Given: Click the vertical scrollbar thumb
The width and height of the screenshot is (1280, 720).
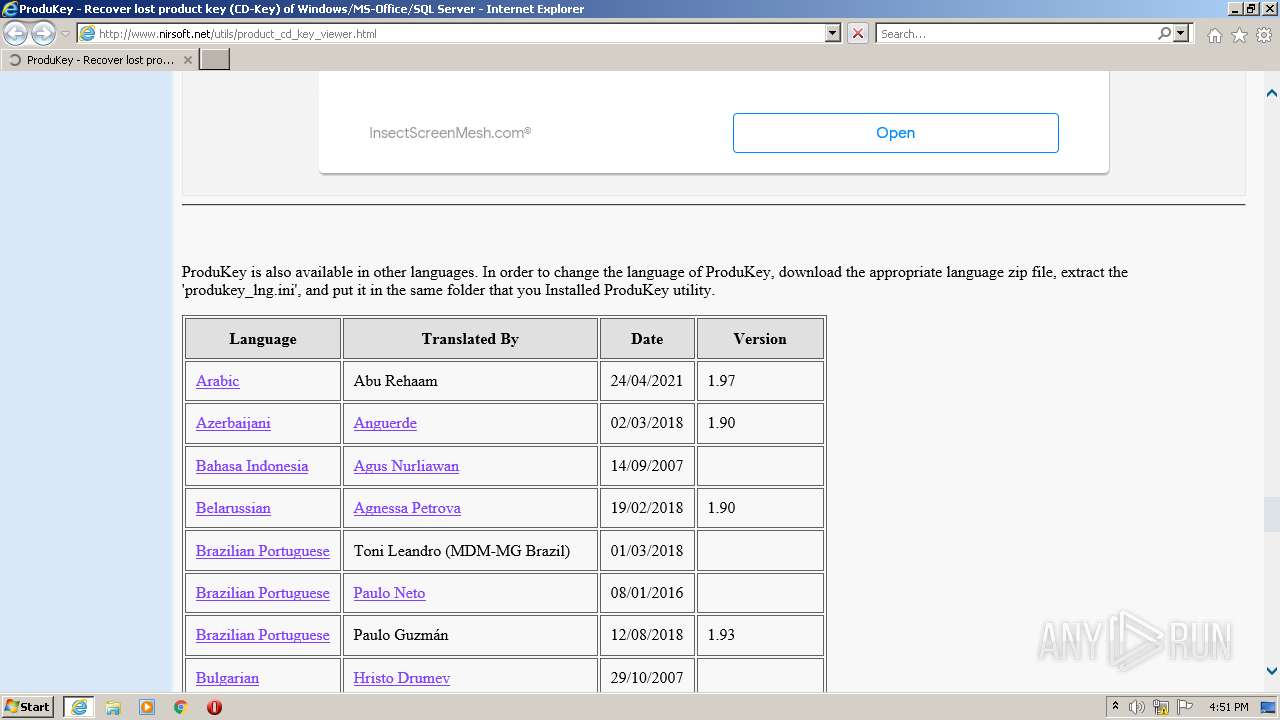Looking at the screenshot, I should coord(1272,515).
